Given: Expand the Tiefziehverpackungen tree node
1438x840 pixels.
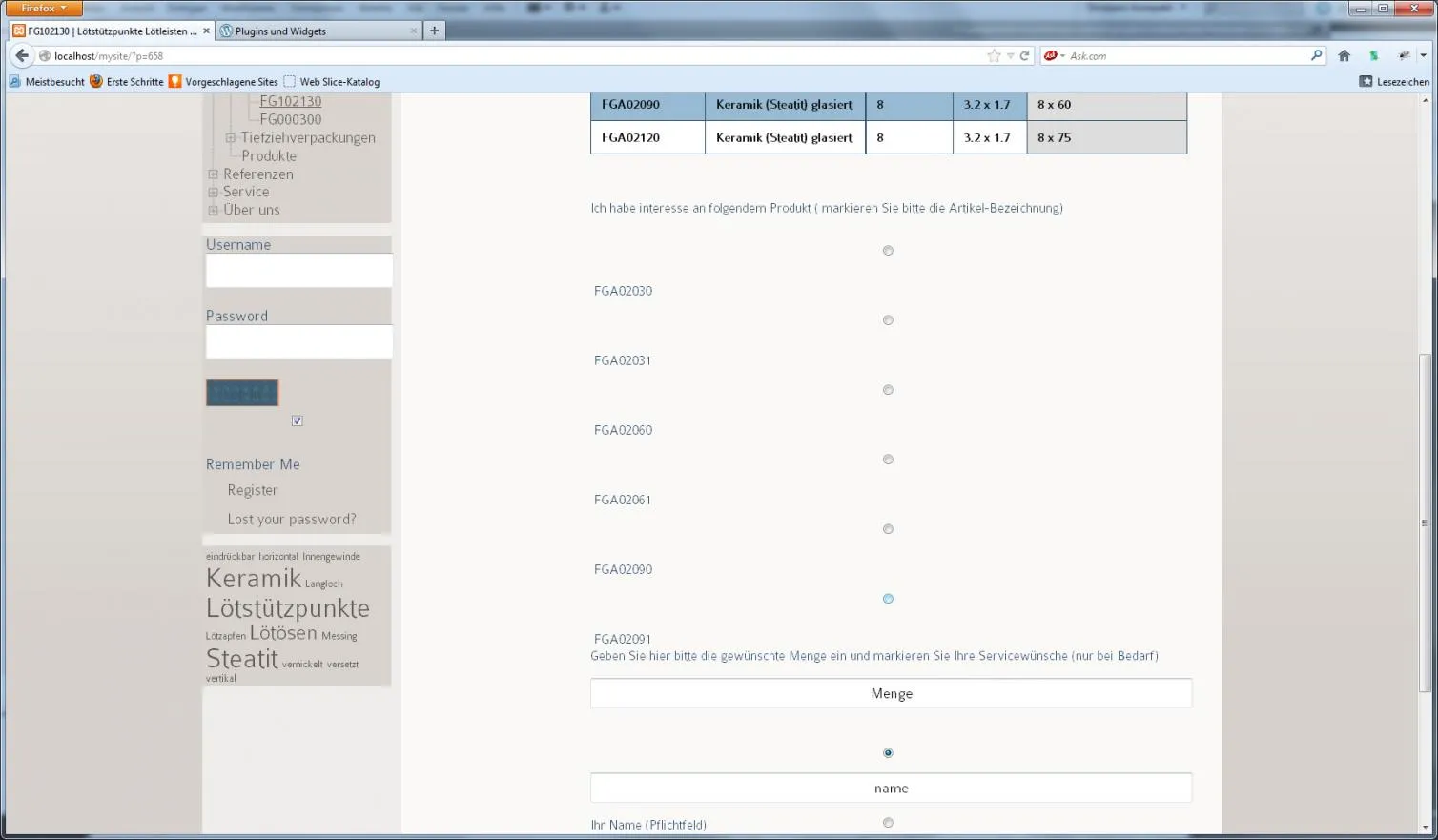Looking at the screenshot, I should tap(230, 138).
